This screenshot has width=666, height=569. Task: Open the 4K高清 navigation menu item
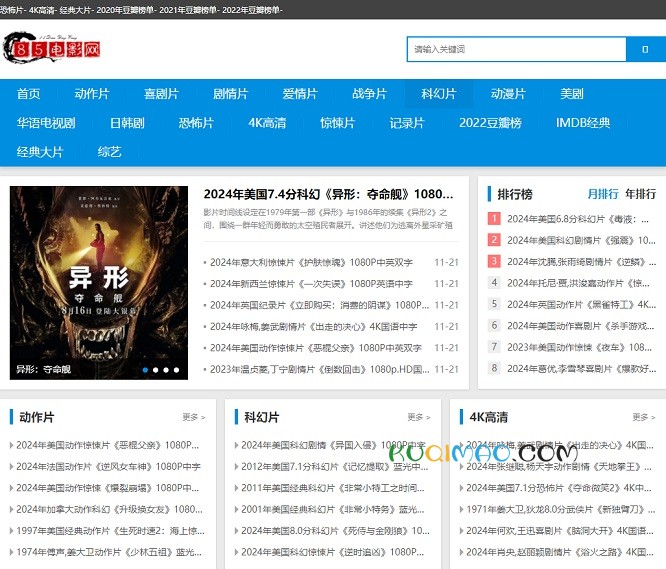267,123
